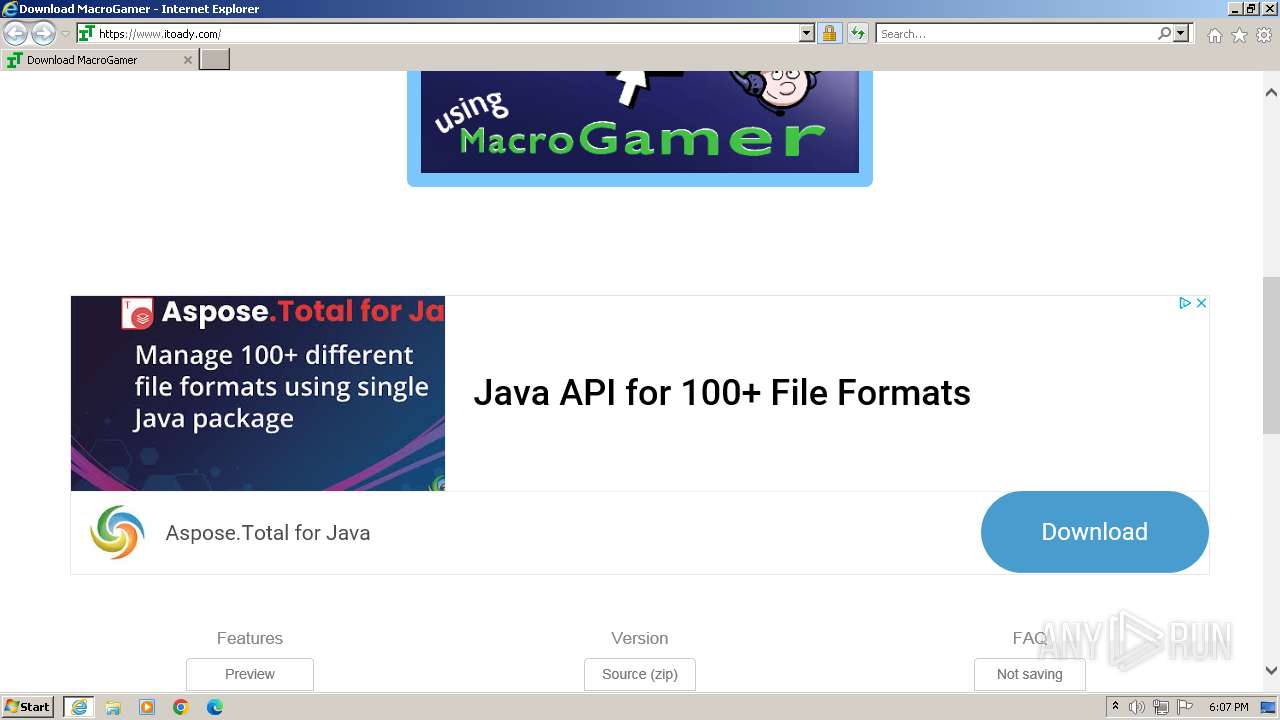1280x720 pixels.
Task: Show hidden tray icons arrow
Action: point(1115,707)
